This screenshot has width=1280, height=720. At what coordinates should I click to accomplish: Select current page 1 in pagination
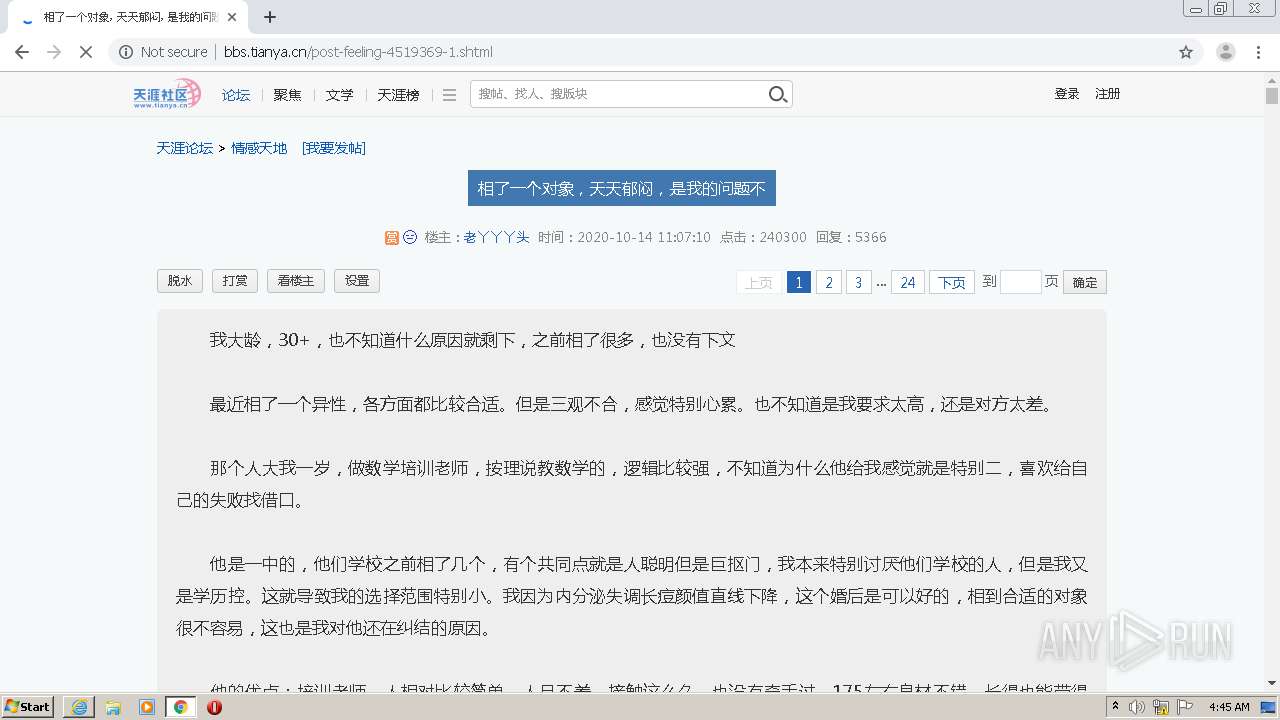pos(798,282)
